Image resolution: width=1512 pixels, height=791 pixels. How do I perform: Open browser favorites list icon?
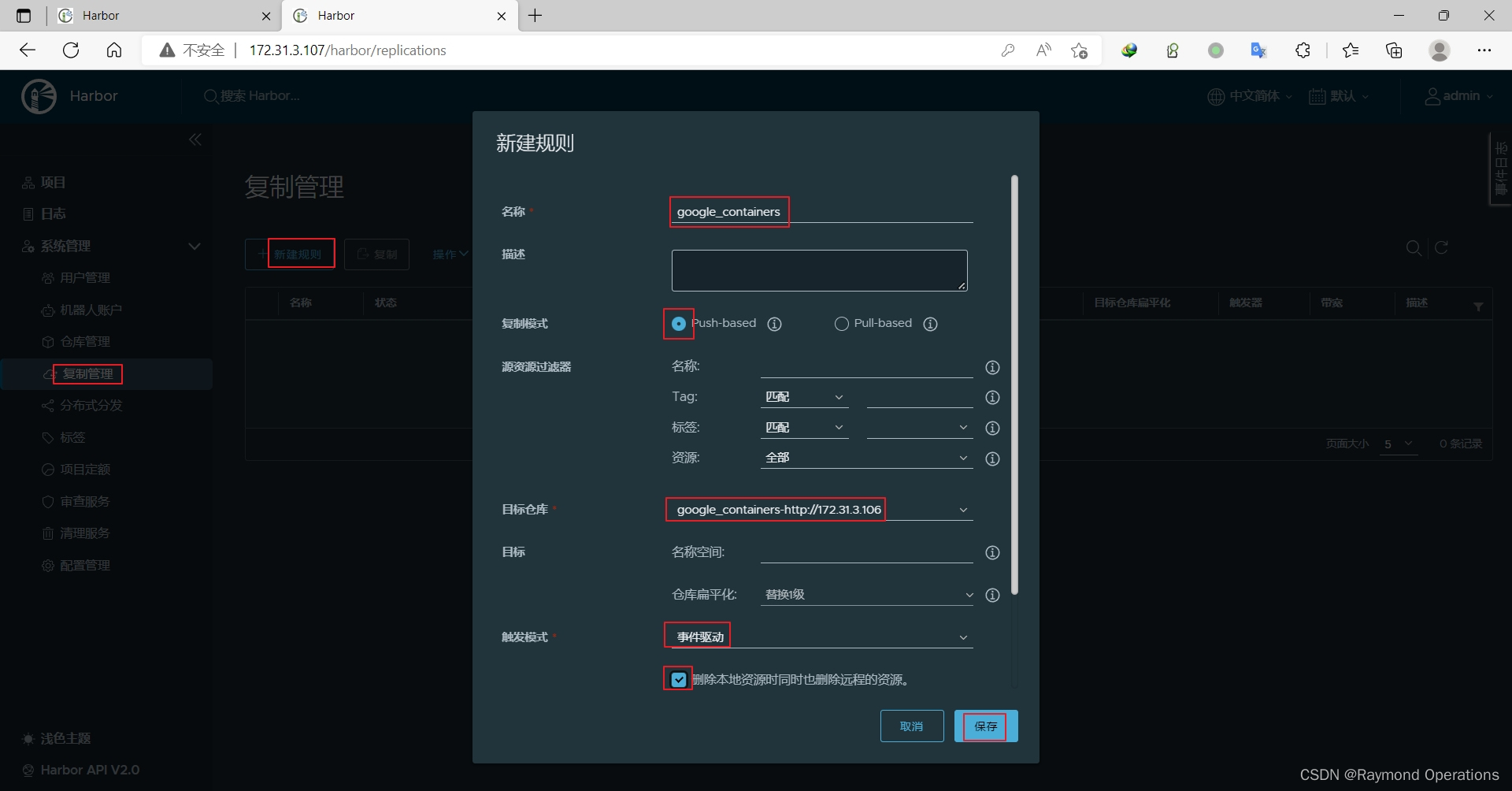pos(1351,50)
